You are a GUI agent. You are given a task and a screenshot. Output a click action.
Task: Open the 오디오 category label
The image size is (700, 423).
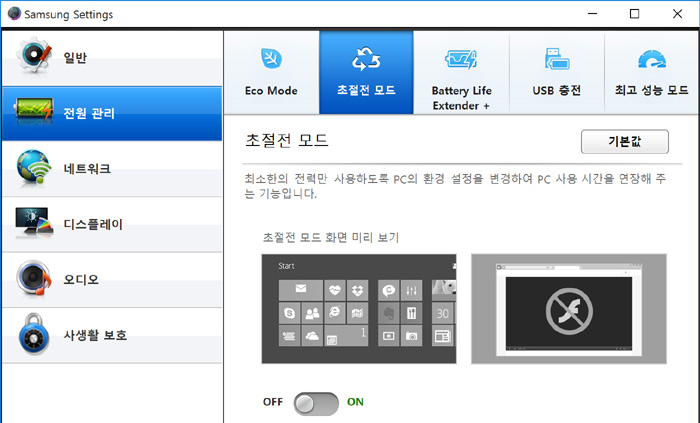(81, 279)
